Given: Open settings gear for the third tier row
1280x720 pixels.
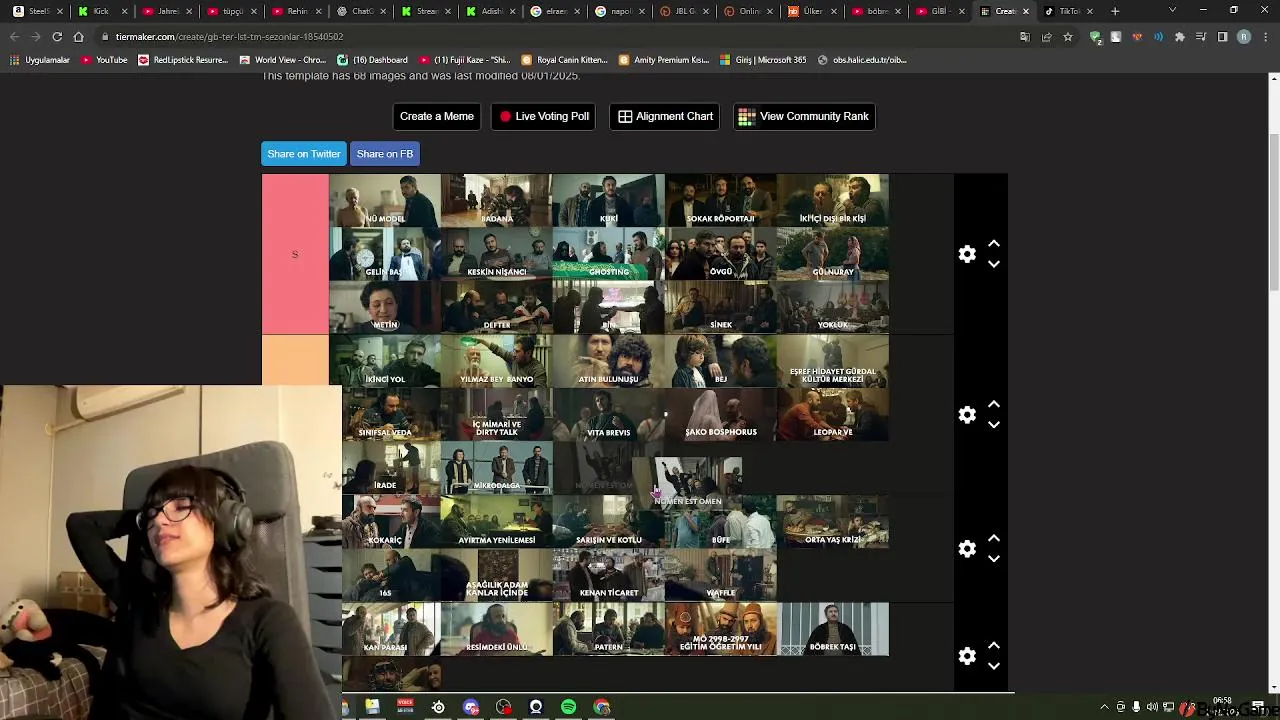Looking at the screenshot, I should pos(967,549).
